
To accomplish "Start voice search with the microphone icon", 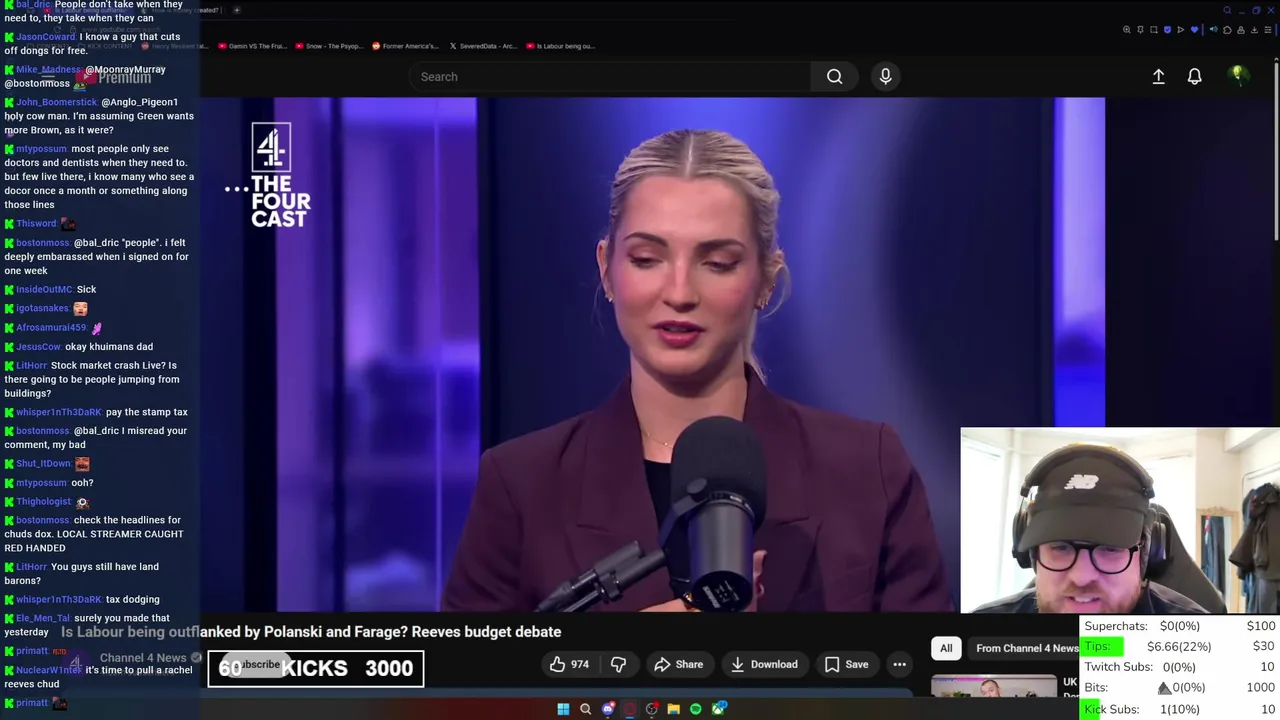I will pyautogui.click(x=885, y=76).
